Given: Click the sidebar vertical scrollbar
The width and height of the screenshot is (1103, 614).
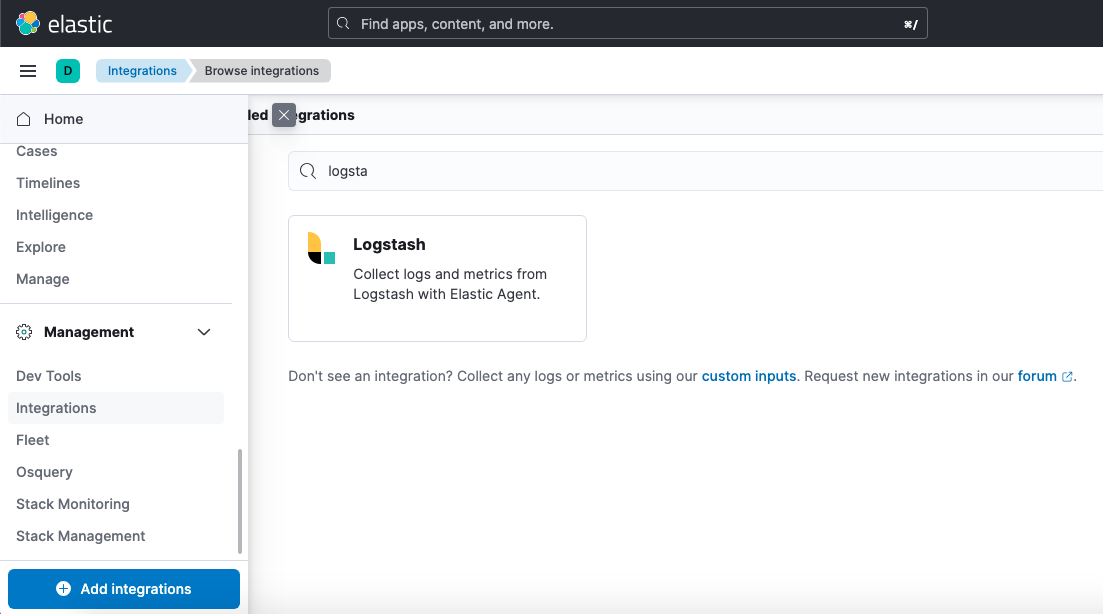Looking at the screenshot, I should pyautogui.click(x=240, y=500).
